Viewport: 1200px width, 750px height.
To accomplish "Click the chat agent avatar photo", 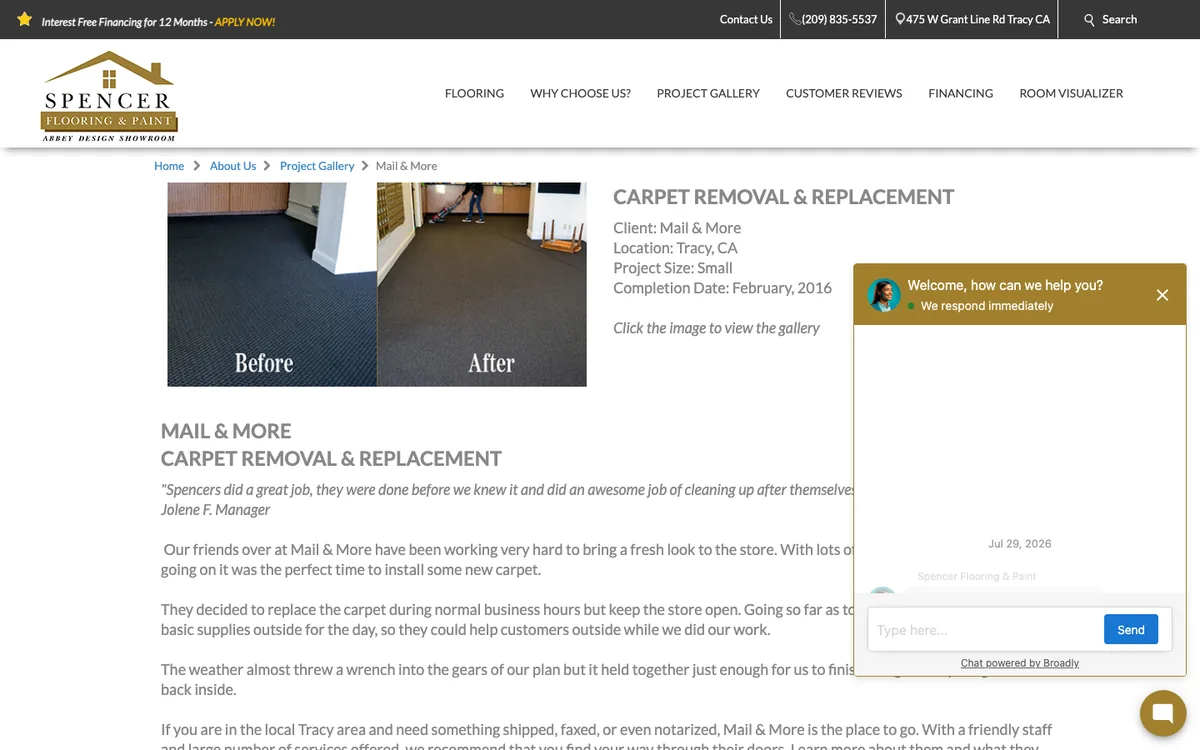I will [884, 295].
